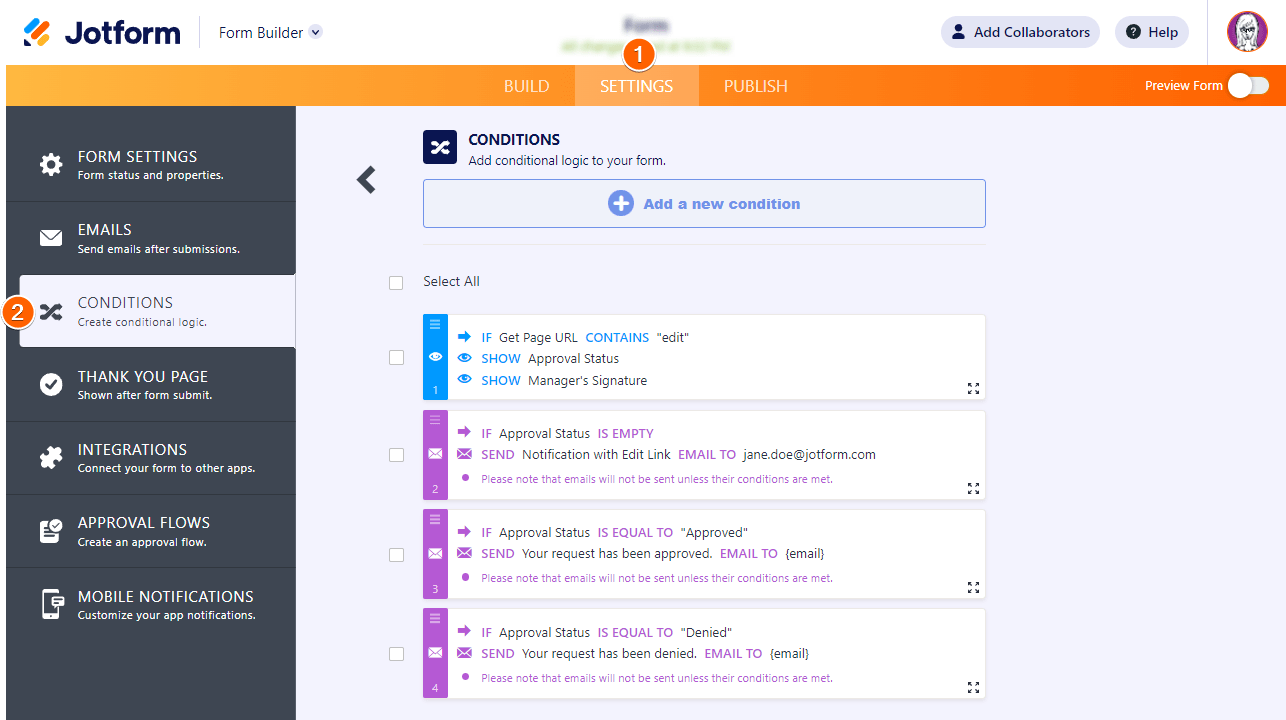Click the Conditions header icon
This screenshot has width=1286, height=720.
tap(440, 148)
